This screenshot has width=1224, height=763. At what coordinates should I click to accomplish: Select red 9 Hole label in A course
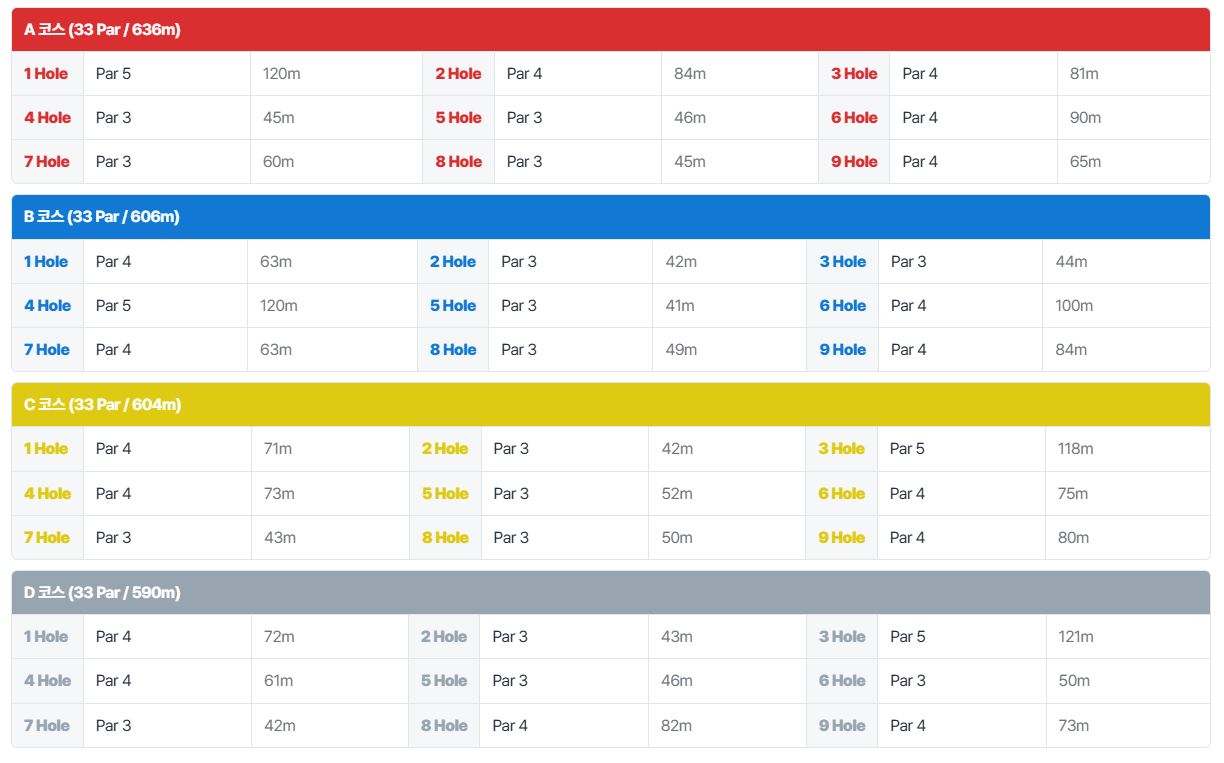tap(854, 161)
